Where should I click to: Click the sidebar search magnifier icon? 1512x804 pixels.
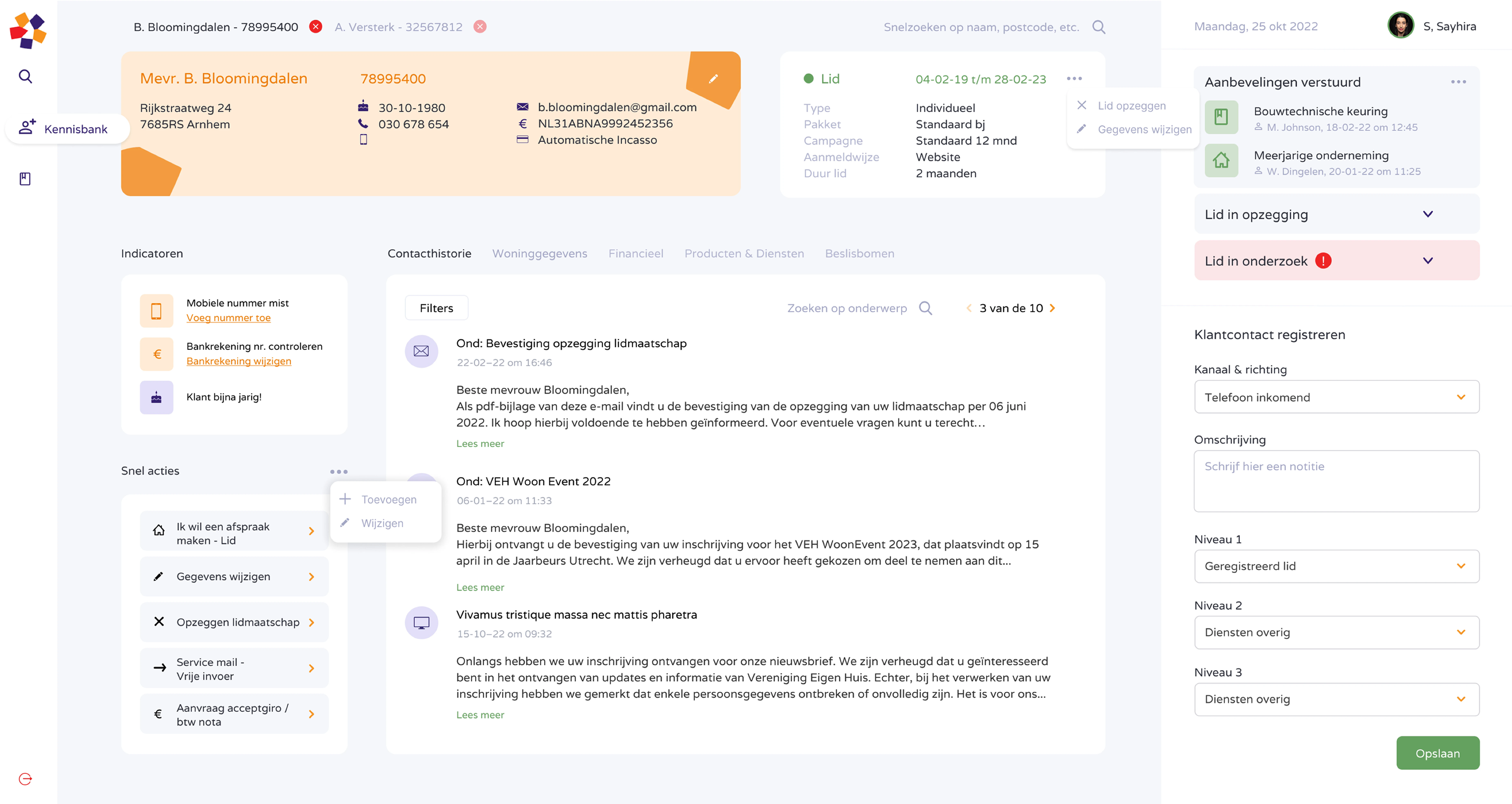25,76
